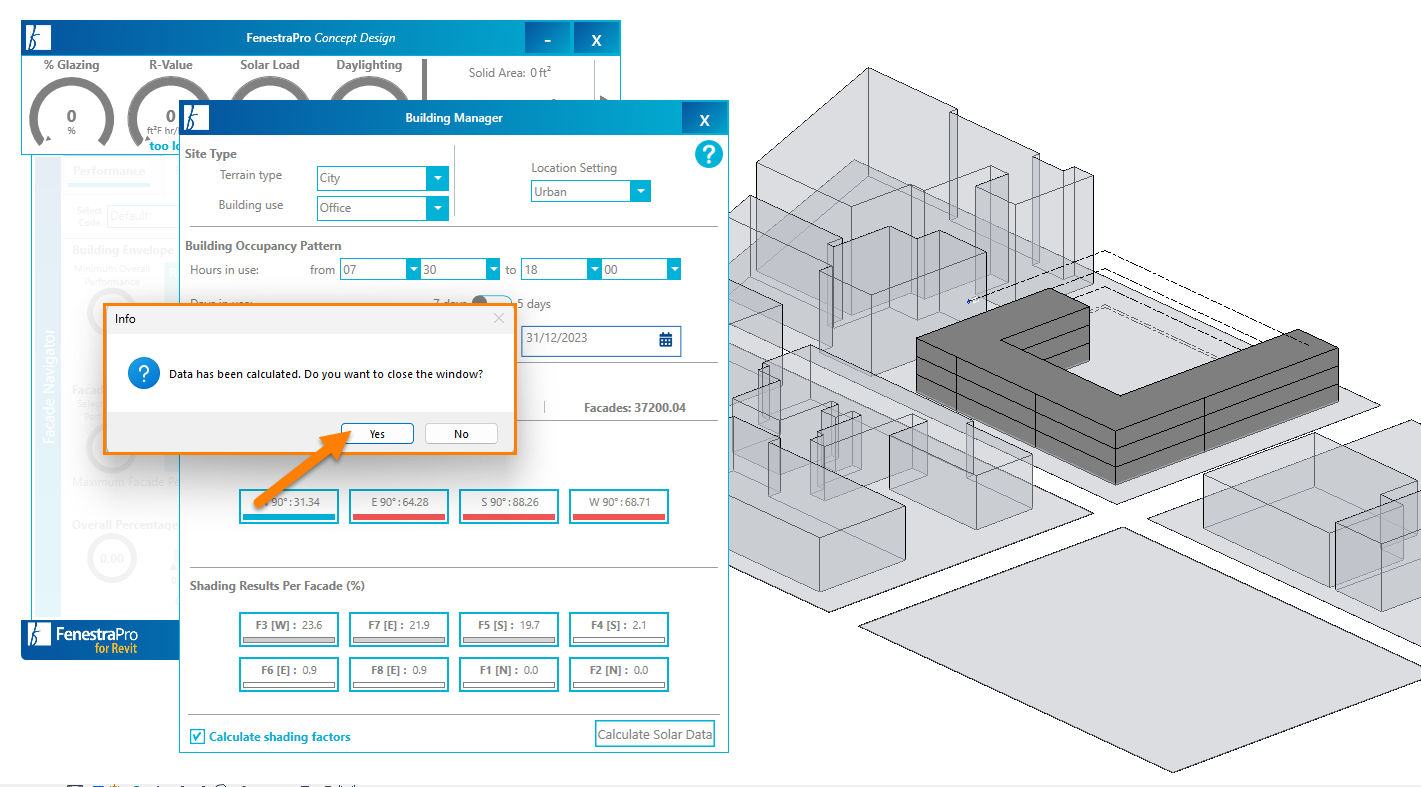Click shading result F3 [W] : 23.6
The width and height of the screenshot is (1421, 787).
point(289,629)
